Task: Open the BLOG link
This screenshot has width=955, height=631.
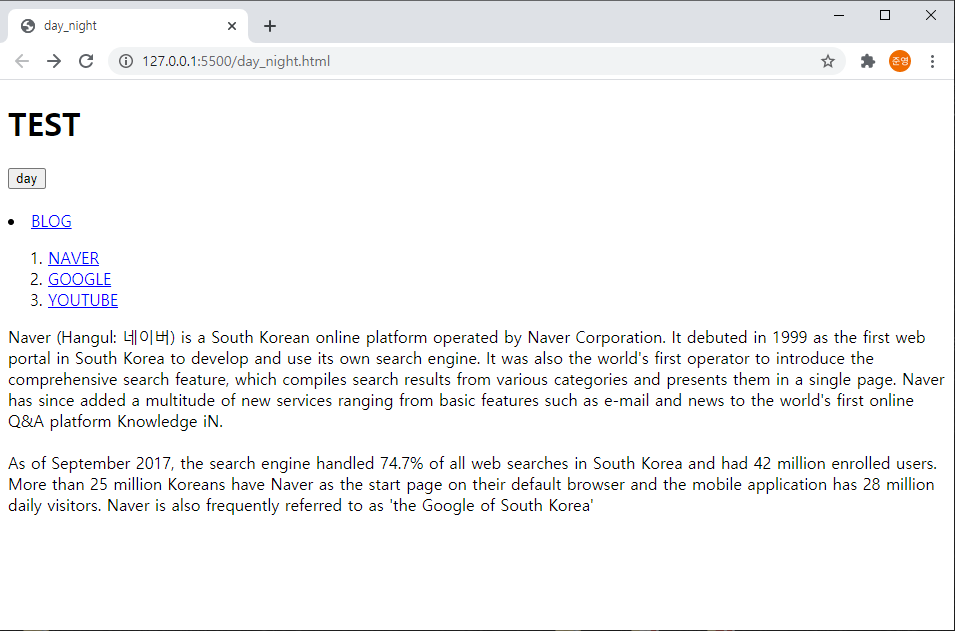Action: tap(51, 221)
